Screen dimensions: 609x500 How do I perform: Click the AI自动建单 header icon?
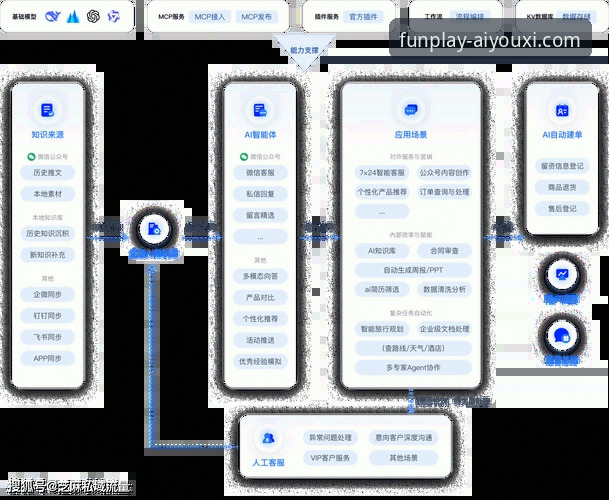(563, 111)
